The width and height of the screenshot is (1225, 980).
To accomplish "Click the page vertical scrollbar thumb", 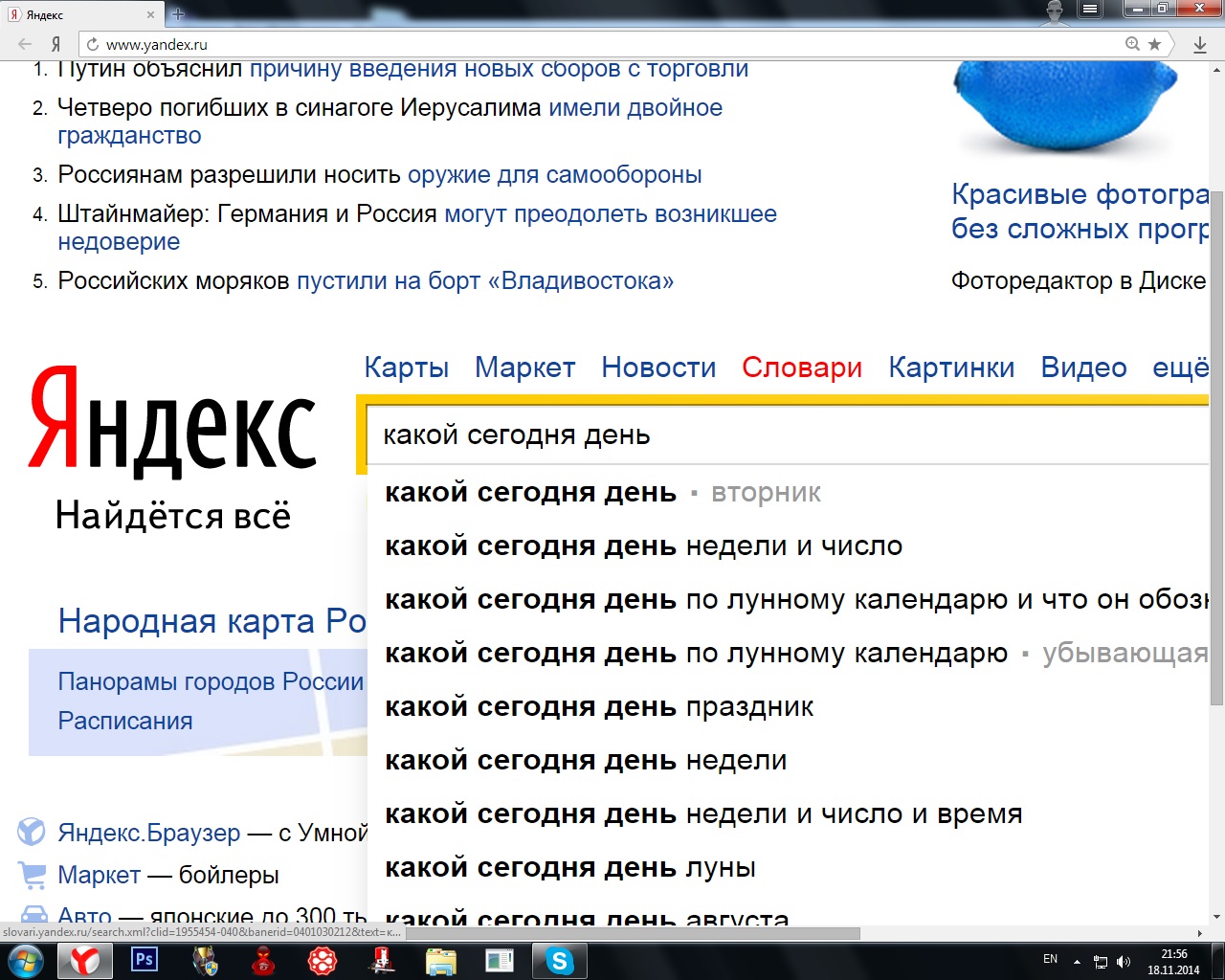I will click(x=1216, y=448).
